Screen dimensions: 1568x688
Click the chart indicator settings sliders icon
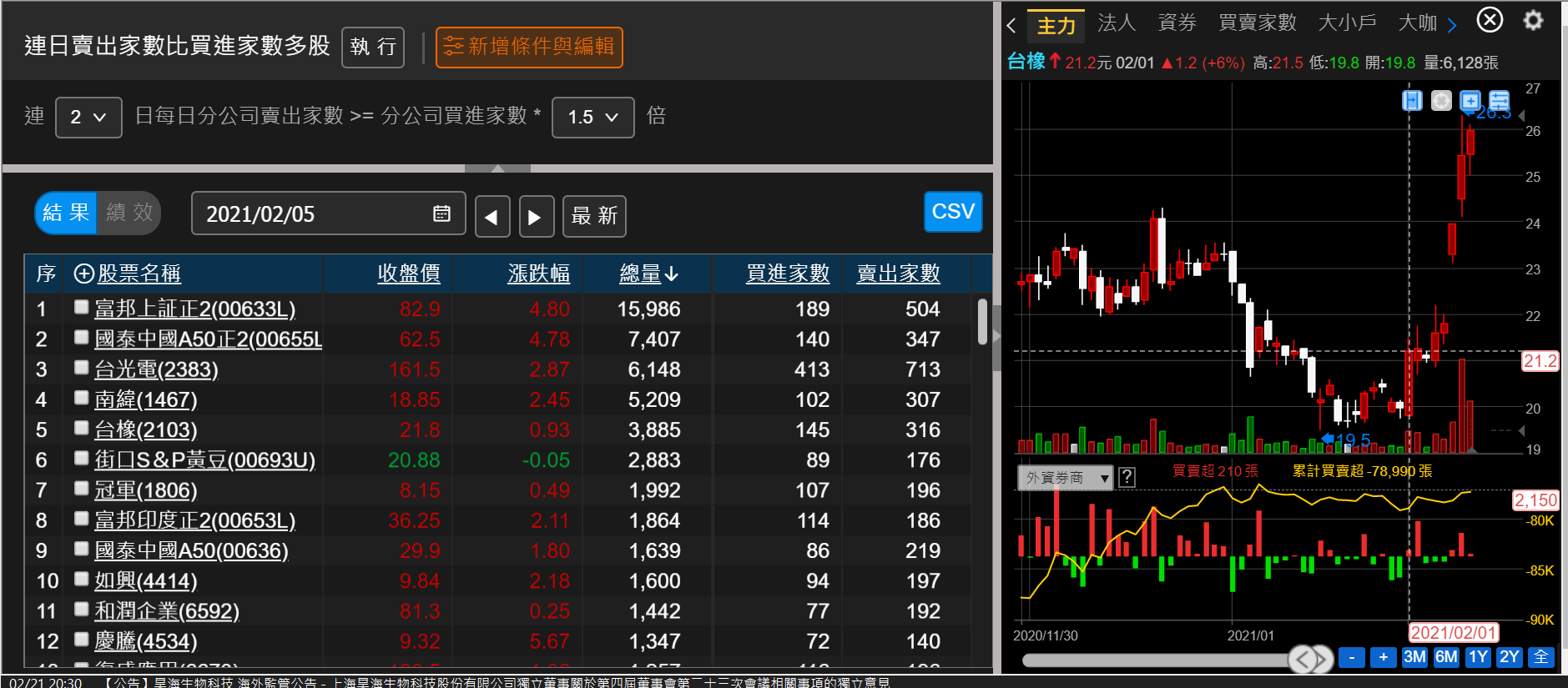1499,101
